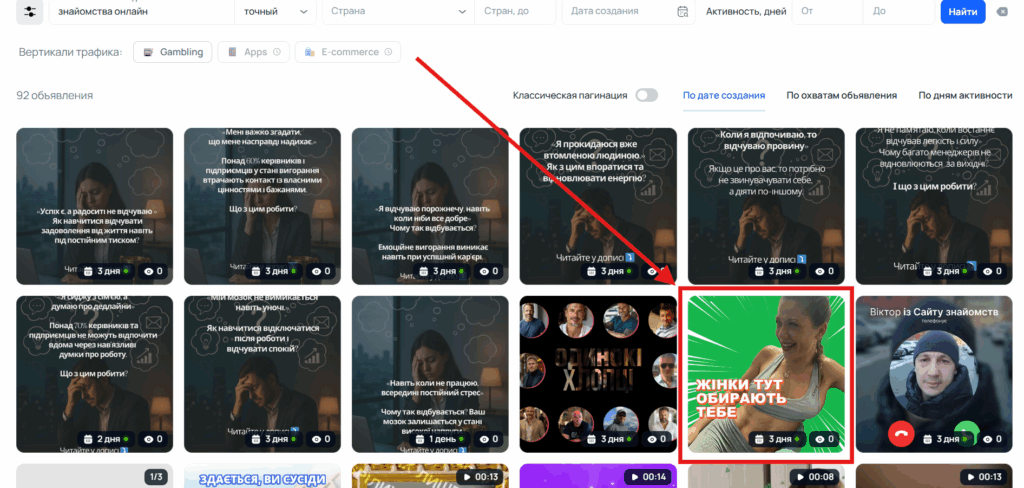Expand the Страна country dropdown
Screen dimensions: 1024x488
click(397, 12)
